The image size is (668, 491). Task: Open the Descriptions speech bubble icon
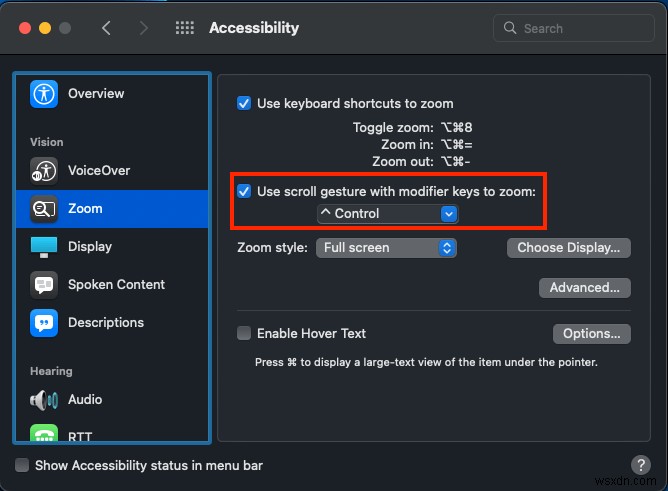pyautogui.click(x=44, y=322)
